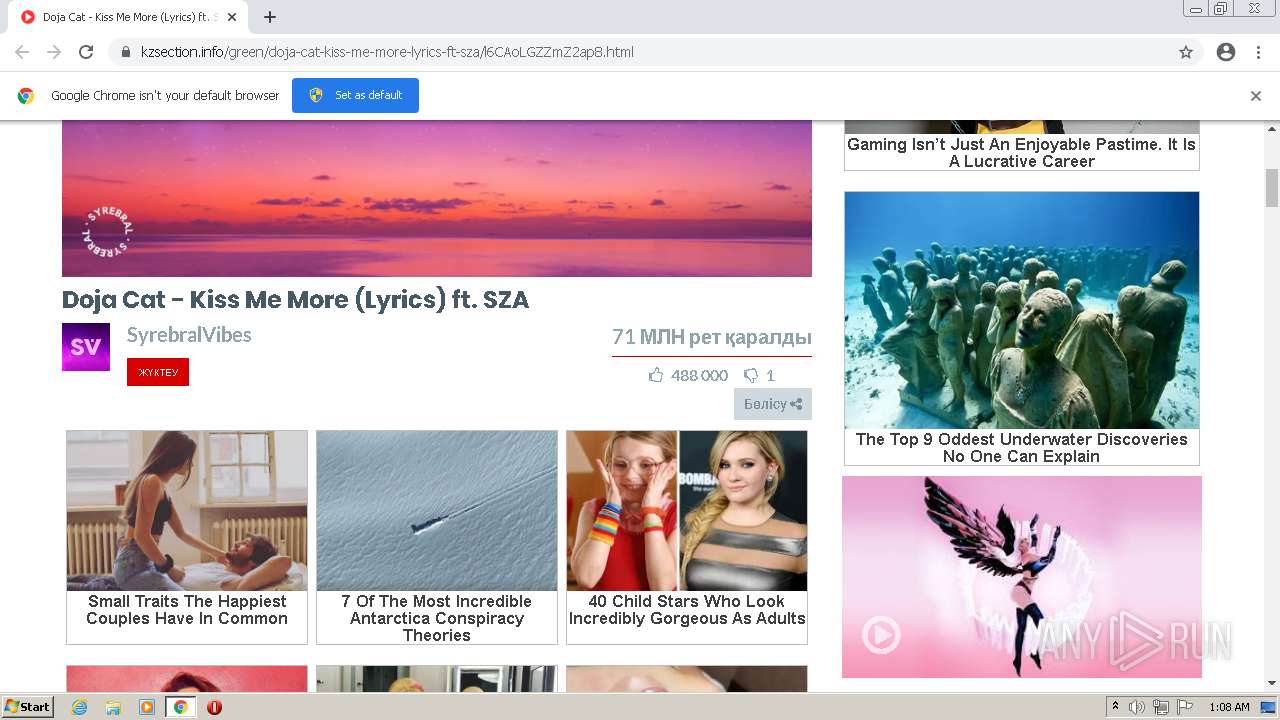The width and height of the screenshot is (1280, 720).
Task: Click the Chrome logo in notification bar
Action: (26, 96)
